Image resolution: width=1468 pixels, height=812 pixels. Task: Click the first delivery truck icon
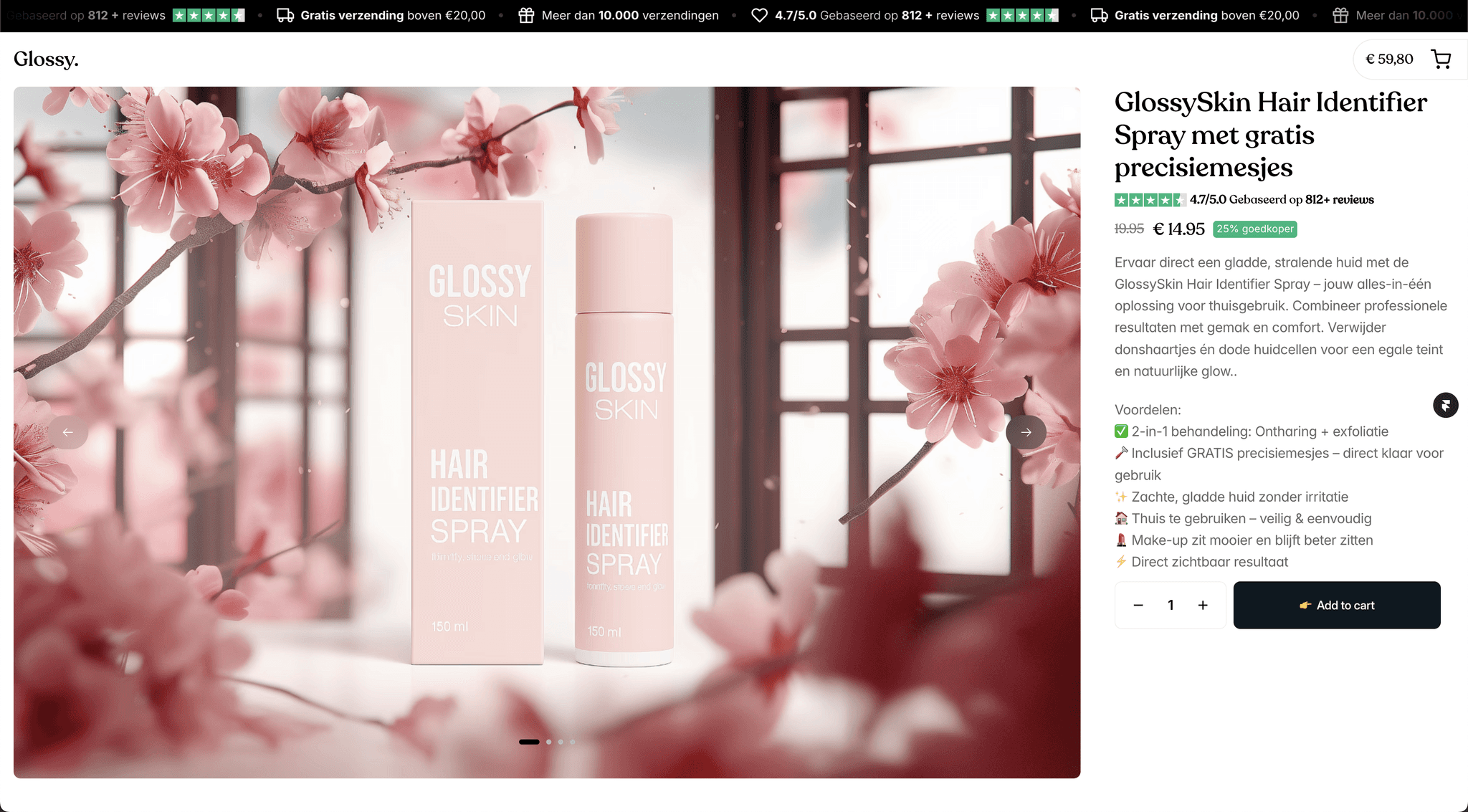tap(285, 15)
